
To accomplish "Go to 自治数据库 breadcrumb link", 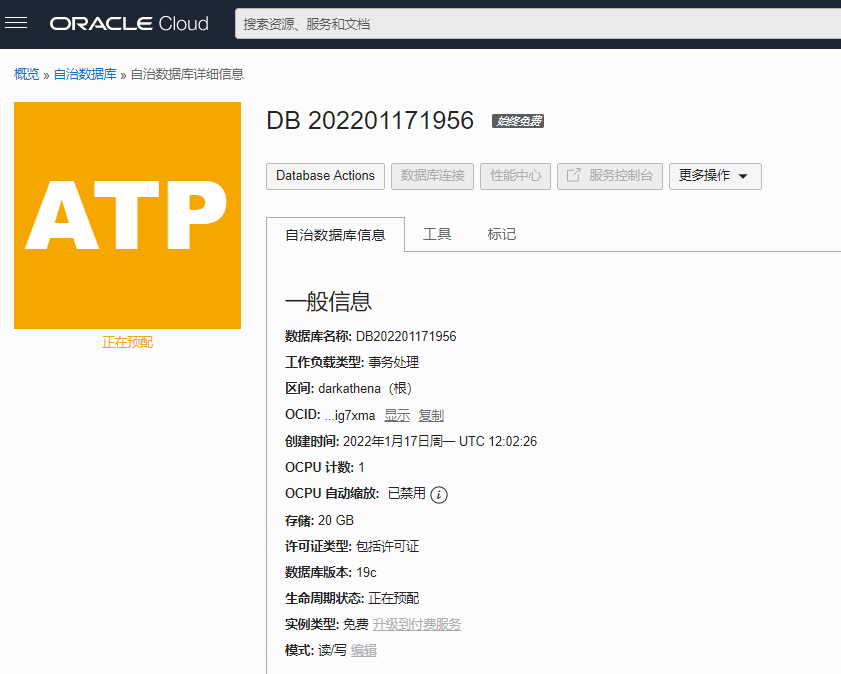I will tap(85, 74).
